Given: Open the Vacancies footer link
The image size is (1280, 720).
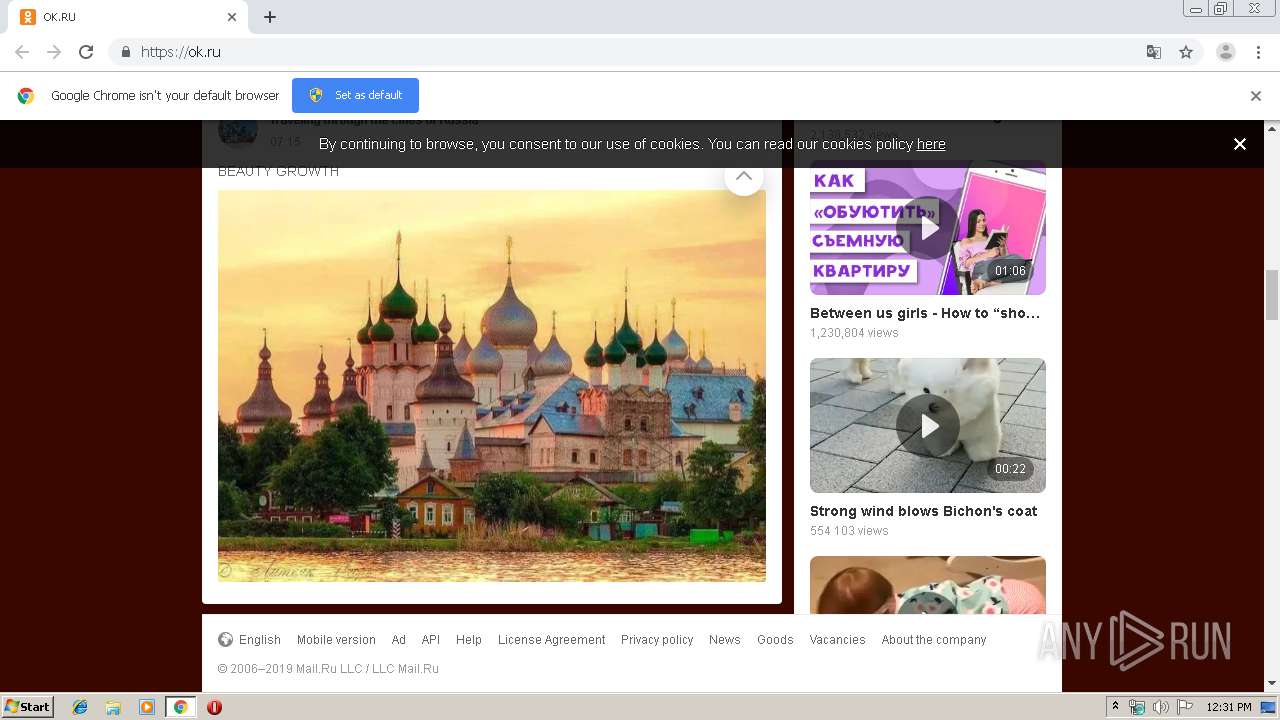Looking at the screenshot, I should coord(838,640).
